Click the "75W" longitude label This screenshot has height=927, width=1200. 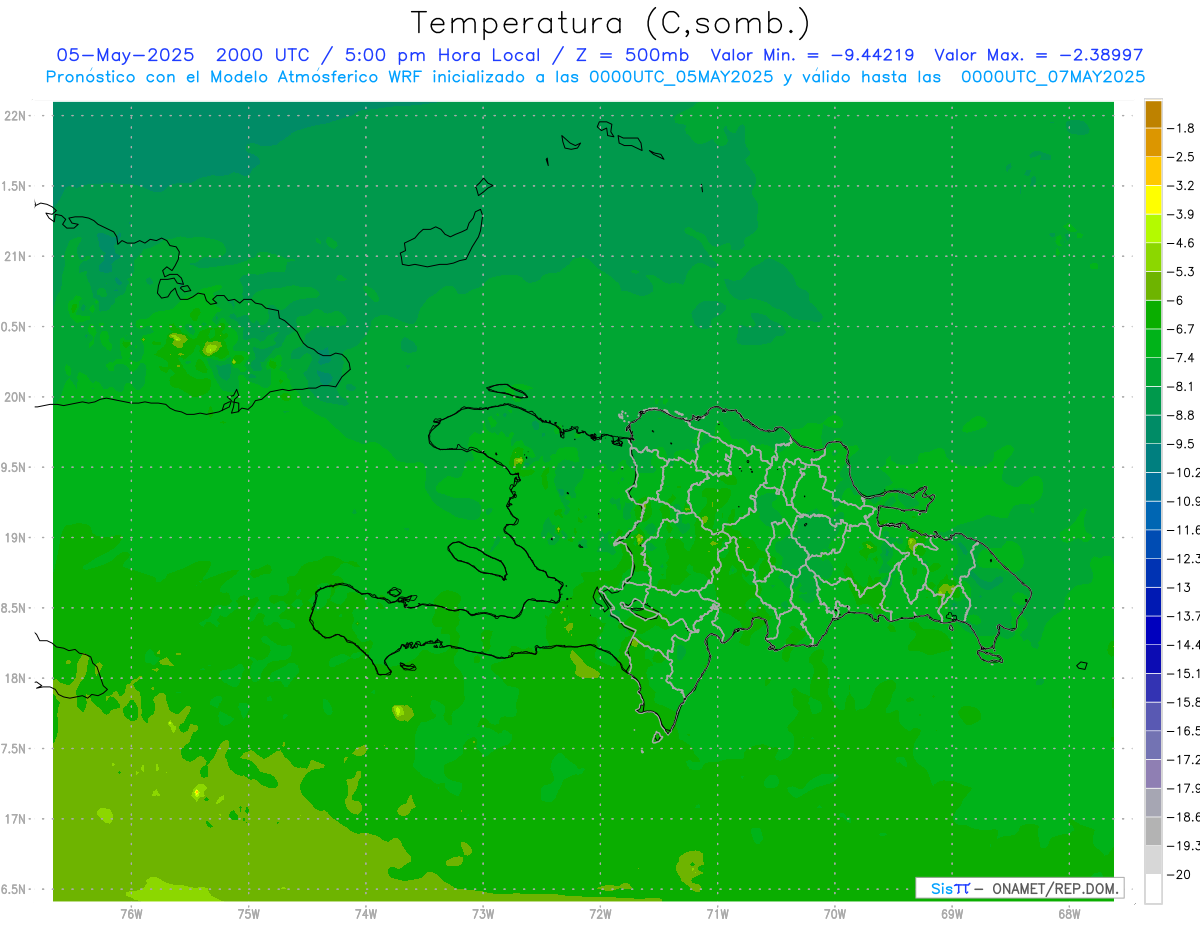pyautogui.click(x=249, y=913)
